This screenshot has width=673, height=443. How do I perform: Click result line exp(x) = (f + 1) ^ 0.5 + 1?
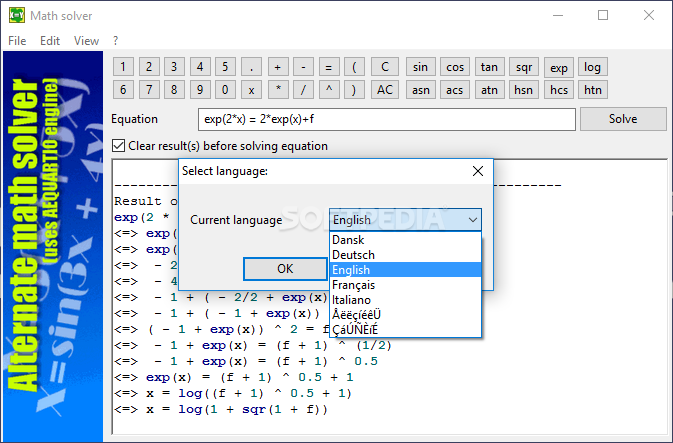234,377
